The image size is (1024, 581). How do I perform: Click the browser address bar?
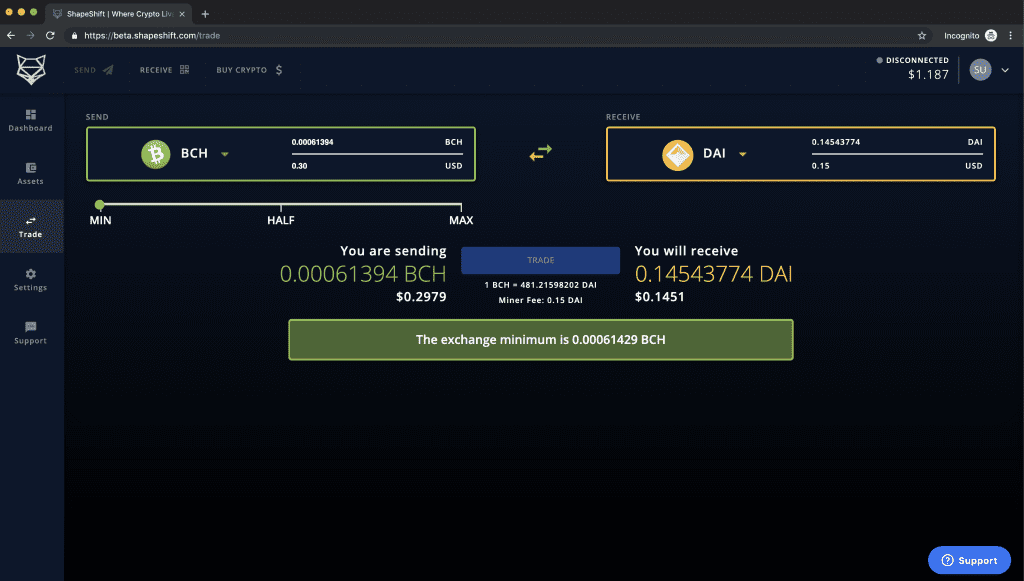496,35
